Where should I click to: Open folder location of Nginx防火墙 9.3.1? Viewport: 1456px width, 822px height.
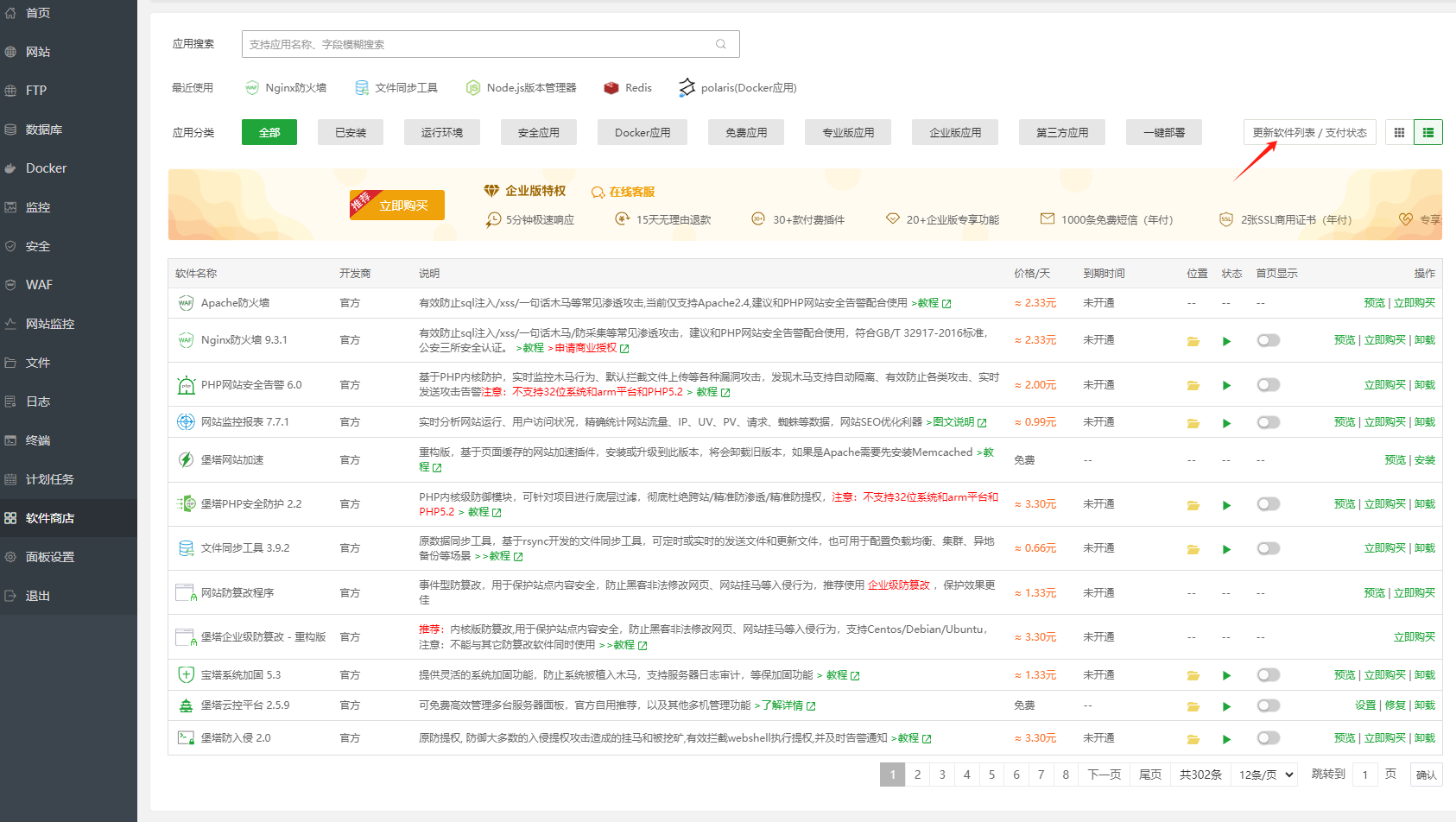pos(1193,341)
